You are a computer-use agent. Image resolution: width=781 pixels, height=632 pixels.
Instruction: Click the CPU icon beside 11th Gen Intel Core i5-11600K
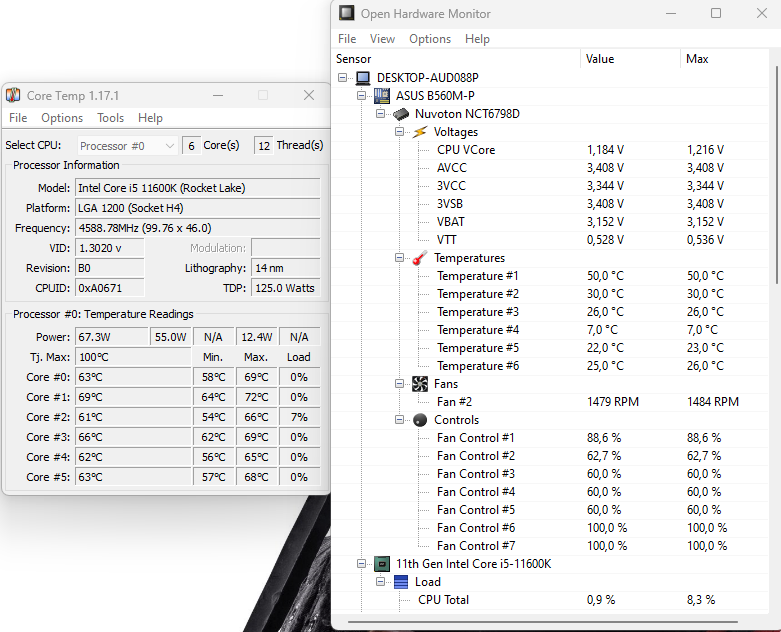pyautogui.click(x=382, y=564)
